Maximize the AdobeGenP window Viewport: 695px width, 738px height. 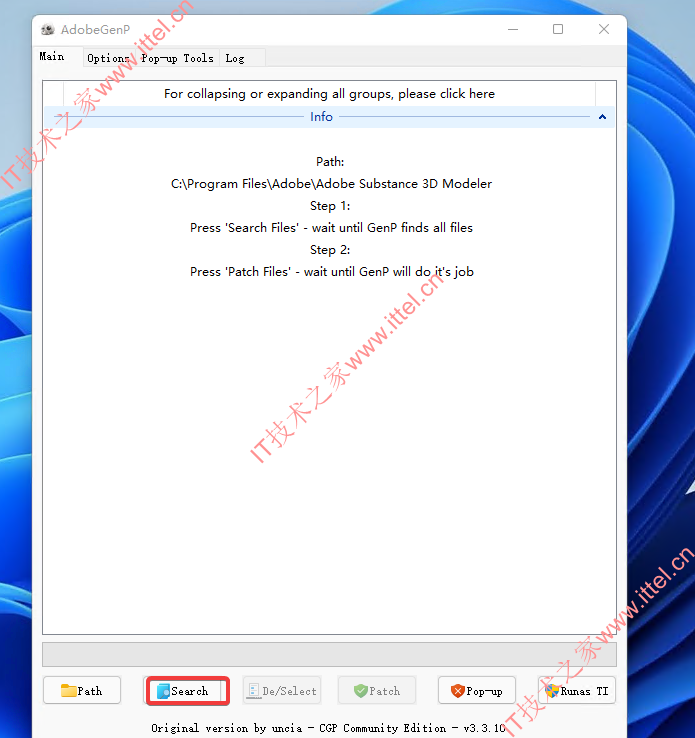click(558, 29)
